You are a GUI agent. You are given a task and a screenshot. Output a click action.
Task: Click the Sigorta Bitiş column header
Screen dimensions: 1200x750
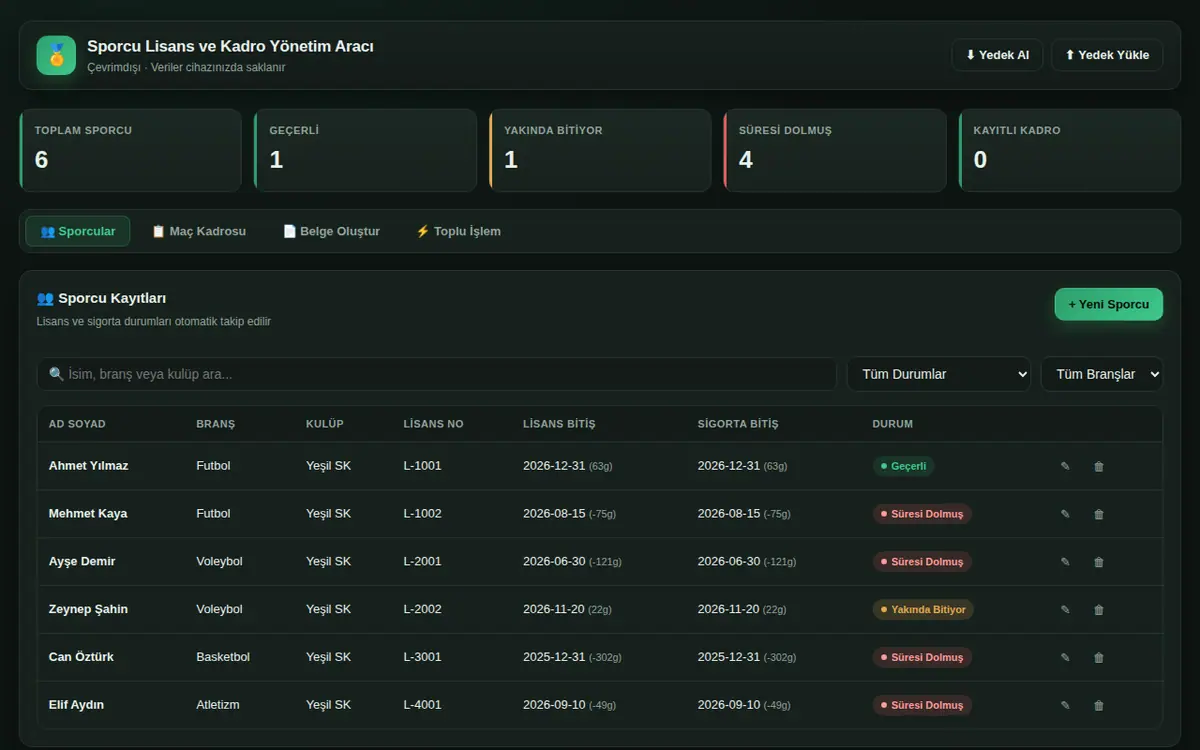coord(738,424)
